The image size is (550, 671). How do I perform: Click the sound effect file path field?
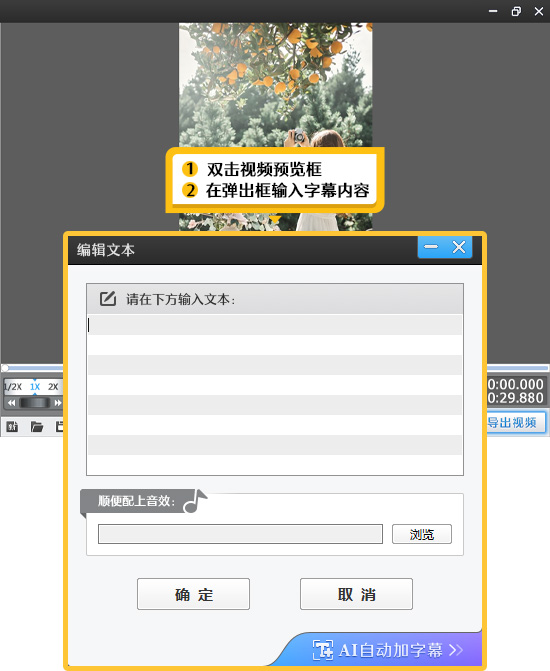pyautogui.click(x=240, y=534)
